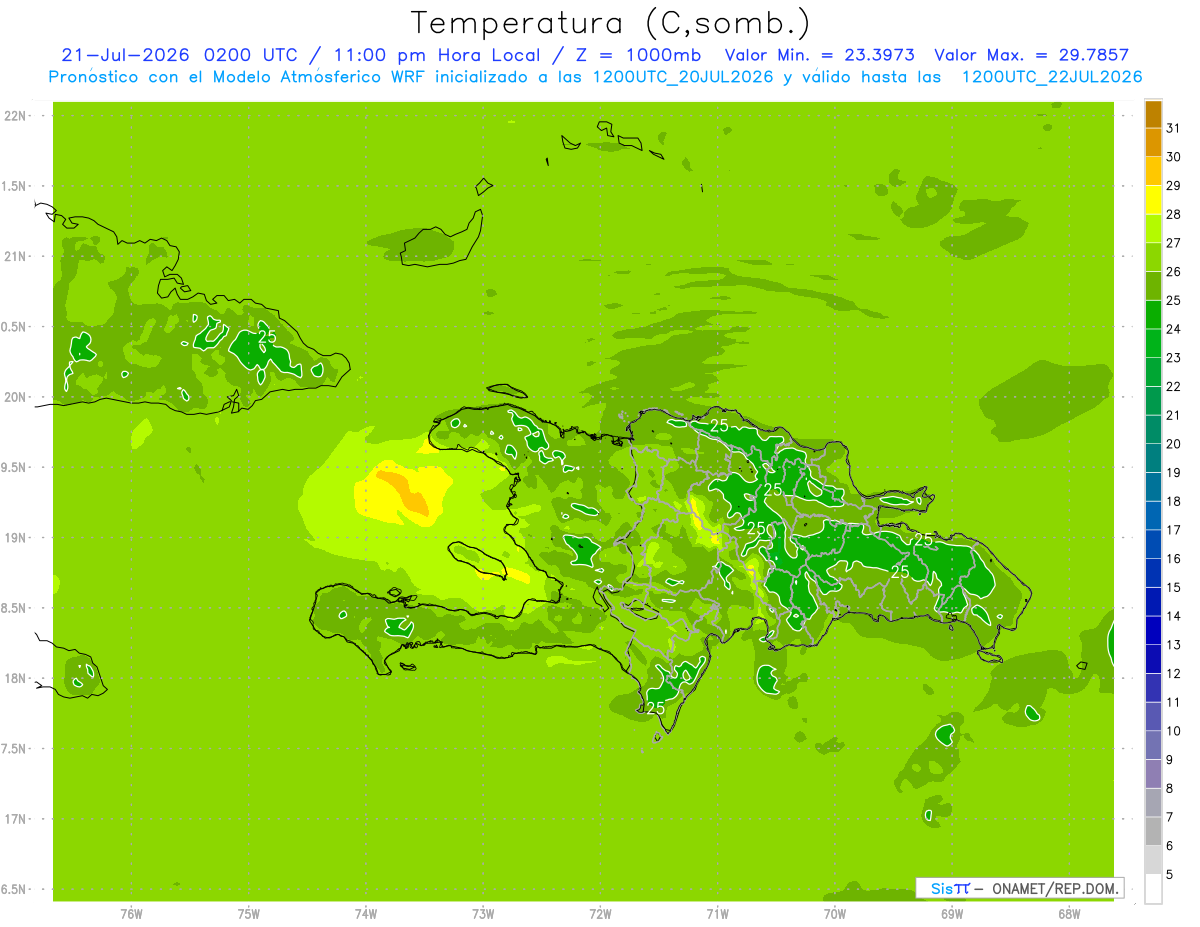The height and width of the screenshot is (927, 1200).
Task: Click the "31" label on the color legend
Action: pos(1174,127)
